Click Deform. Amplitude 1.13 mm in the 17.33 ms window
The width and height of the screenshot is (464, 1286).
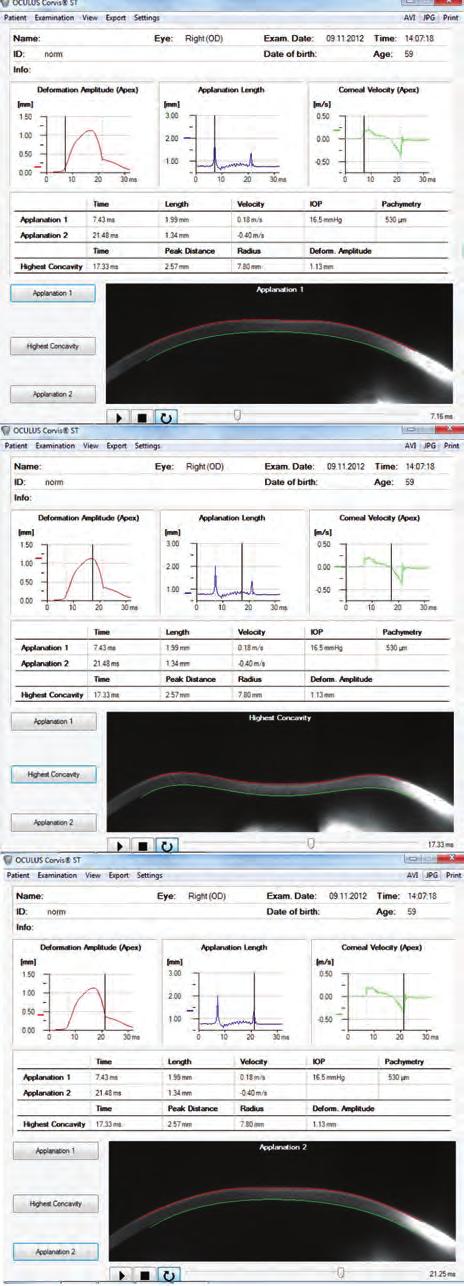tap(322, 695)
